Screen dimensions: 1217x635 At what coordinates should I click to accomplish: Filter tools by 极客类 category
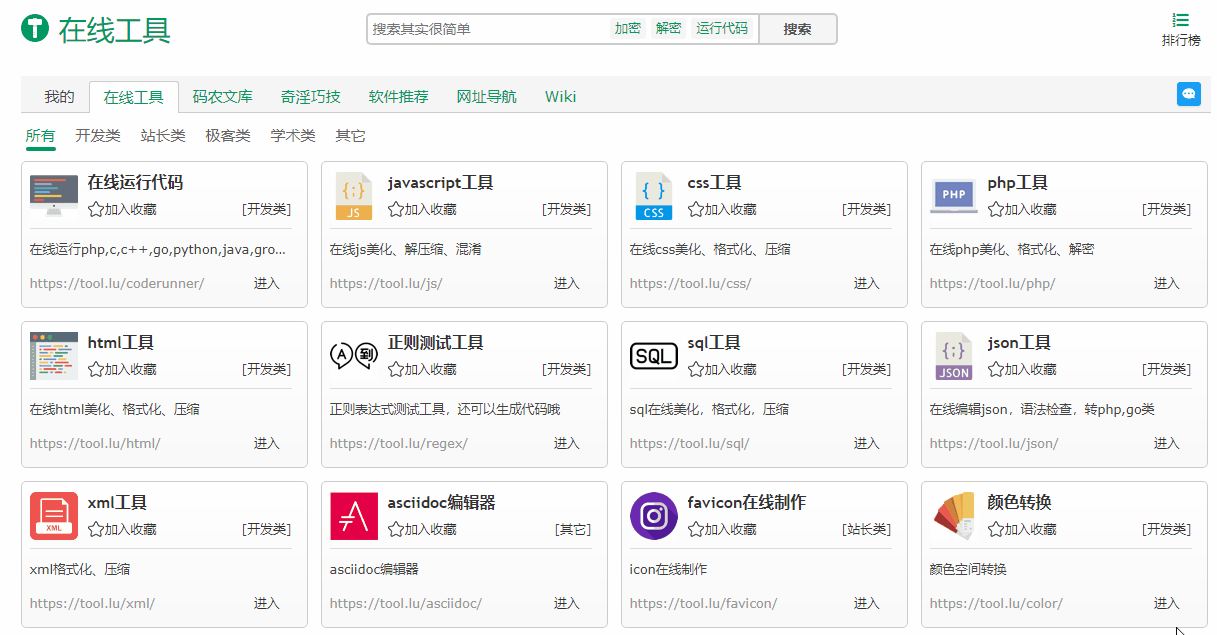click(x=228, y=136)
